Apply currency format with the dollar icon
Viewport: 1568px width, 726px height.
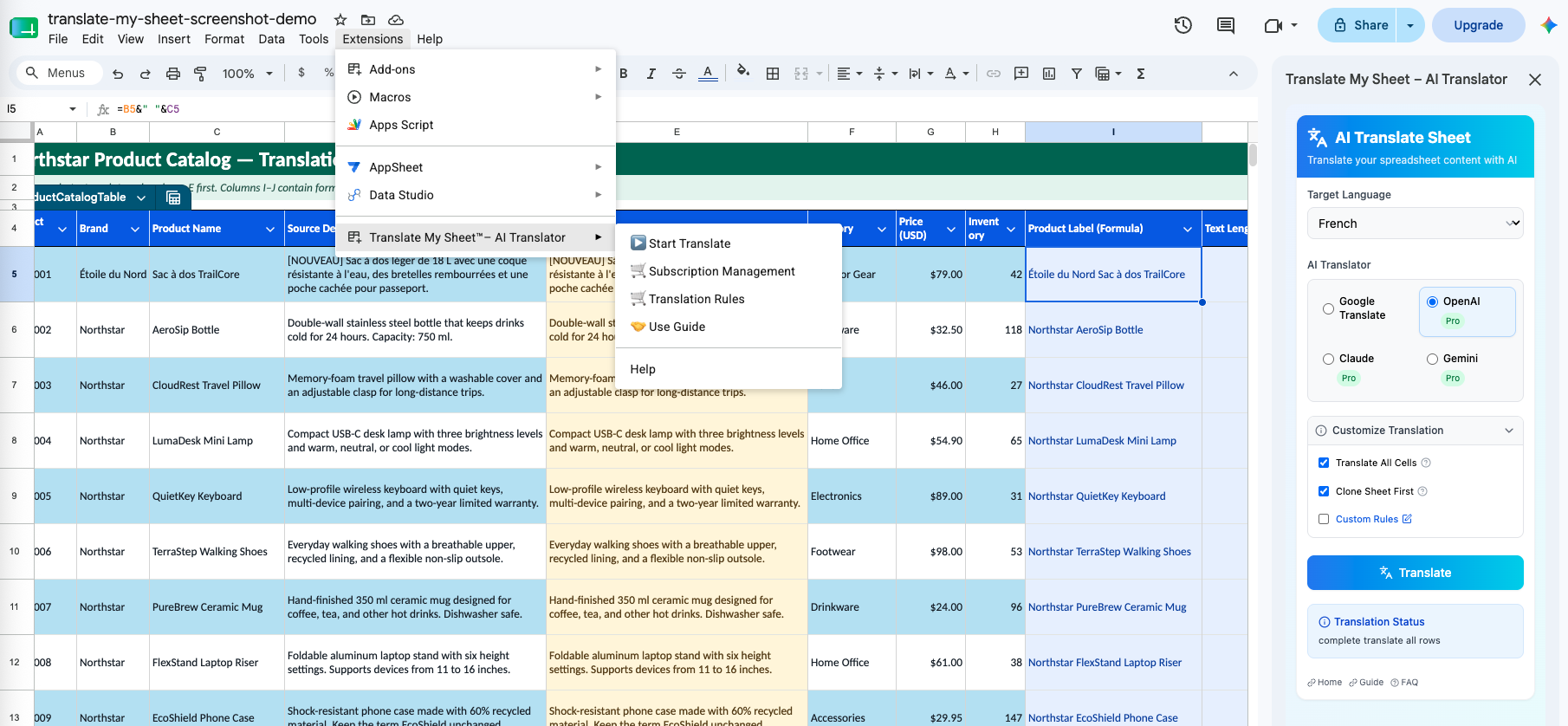(301, 73)
